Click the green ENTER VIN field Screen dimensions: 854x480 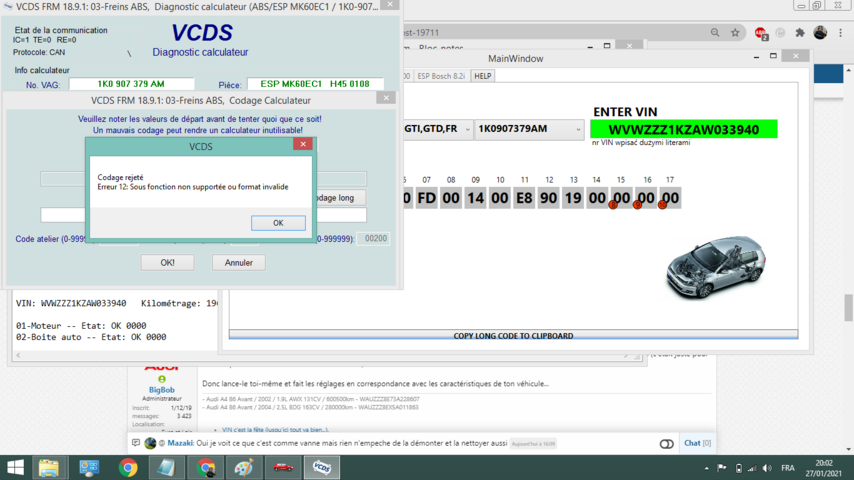684,130
